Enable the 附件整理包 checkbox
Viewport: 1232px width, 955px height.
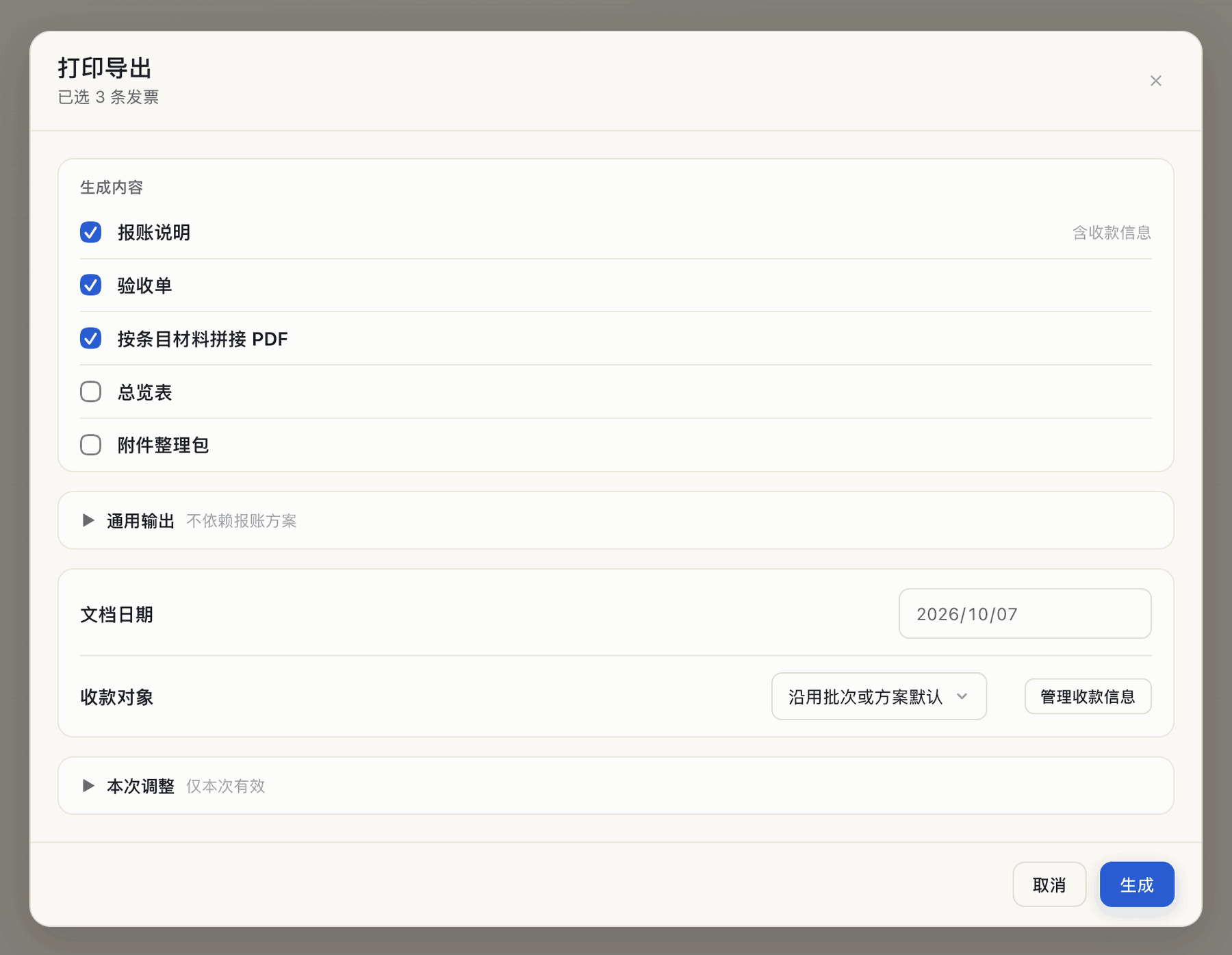[90, 445]
